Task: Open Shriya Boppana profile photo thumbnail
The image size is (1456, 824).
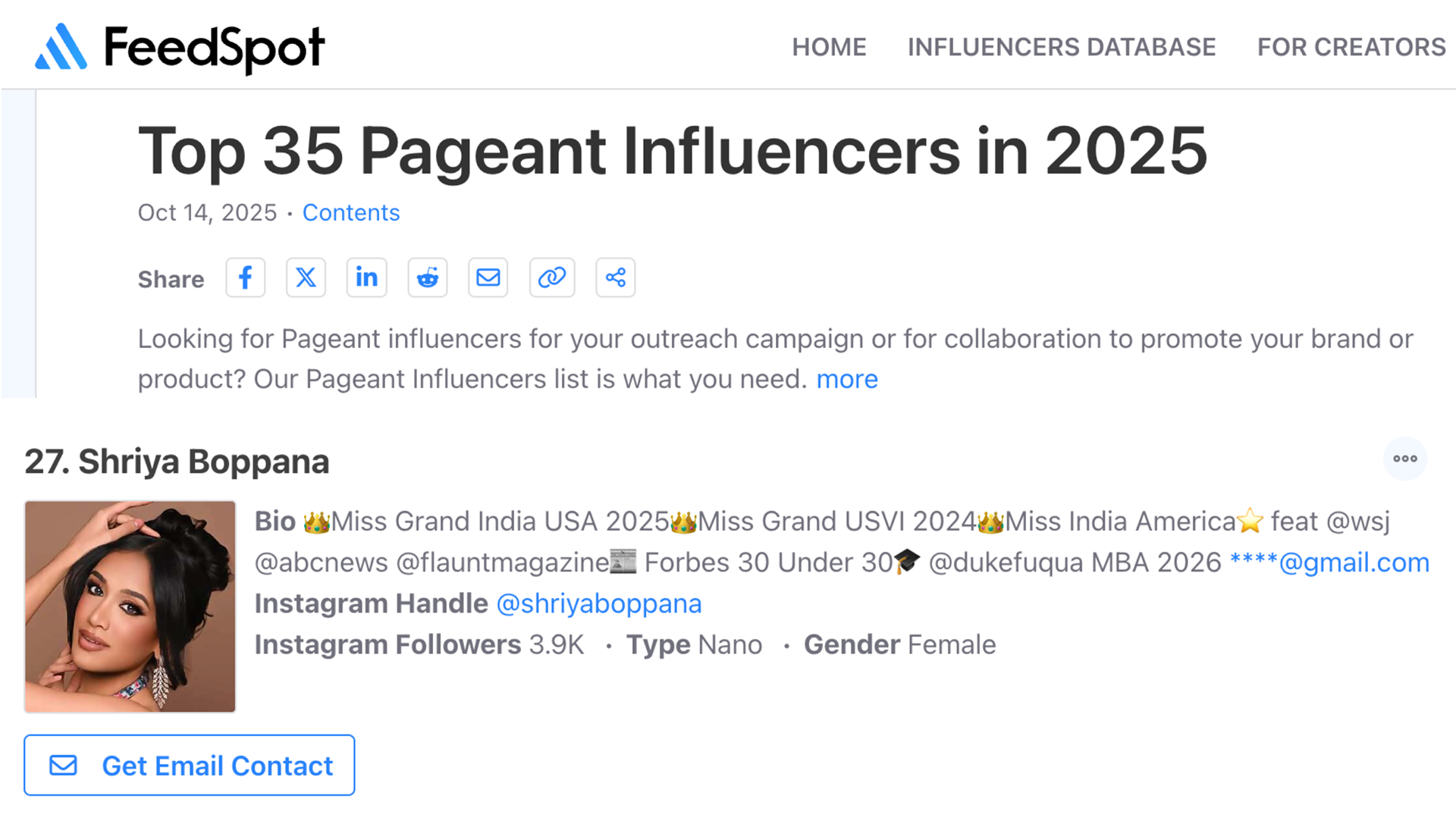Action: pyautogui.click(x=130, y=606)
